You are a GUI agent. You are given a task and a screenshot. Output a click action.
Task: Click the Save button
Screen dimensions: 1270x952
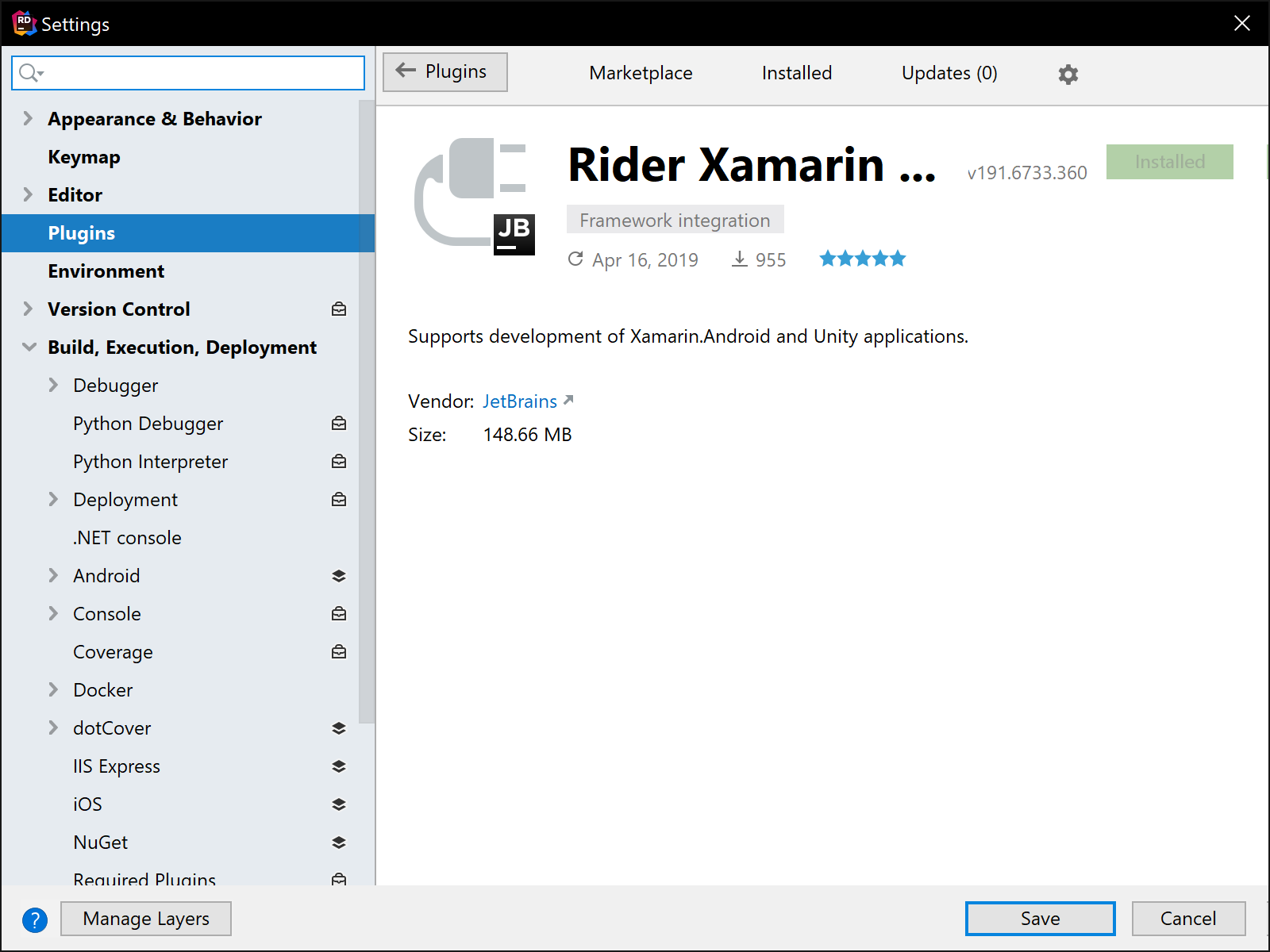coord(1040,919)
